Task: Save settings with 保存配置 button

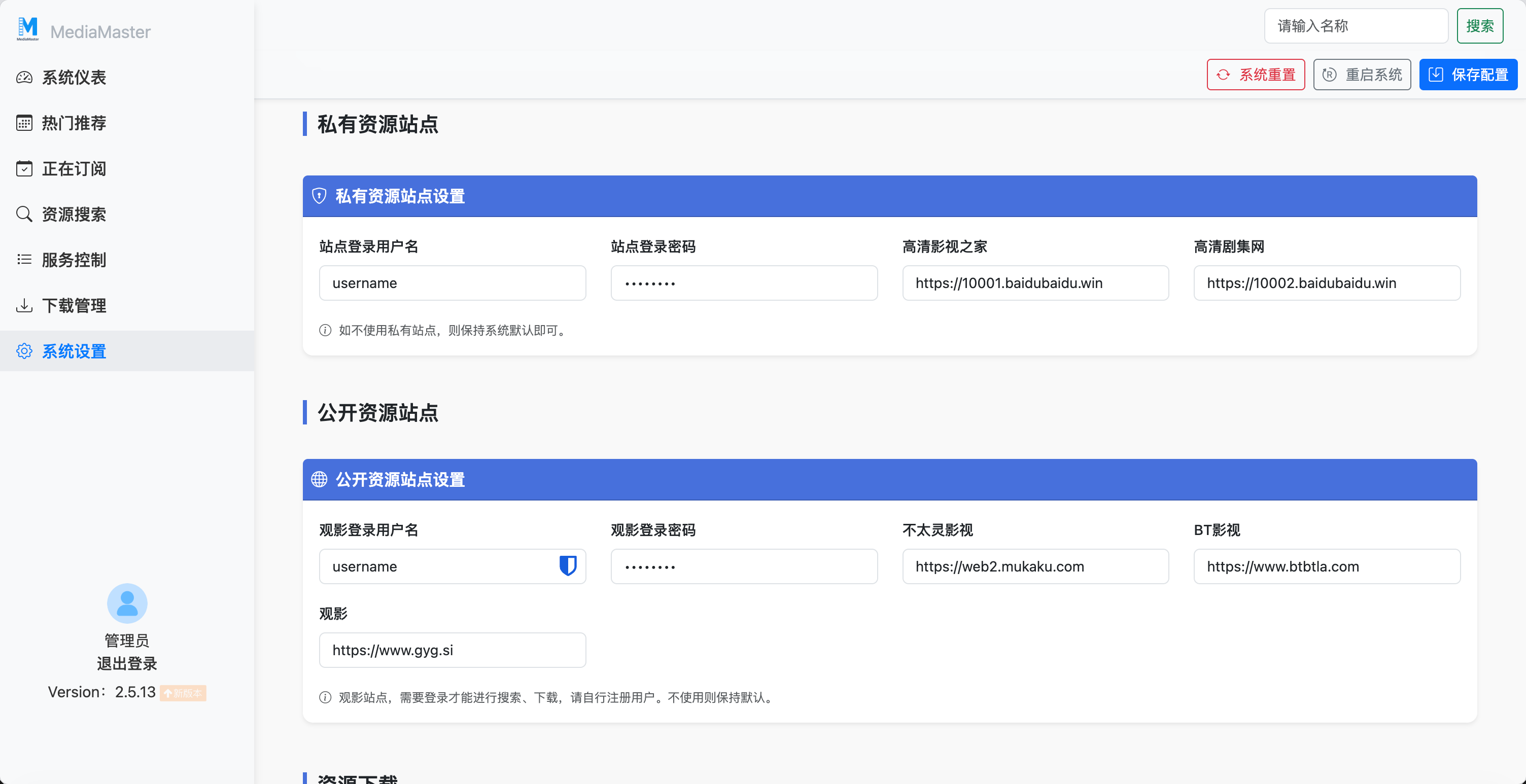Action: [1468, 75]
